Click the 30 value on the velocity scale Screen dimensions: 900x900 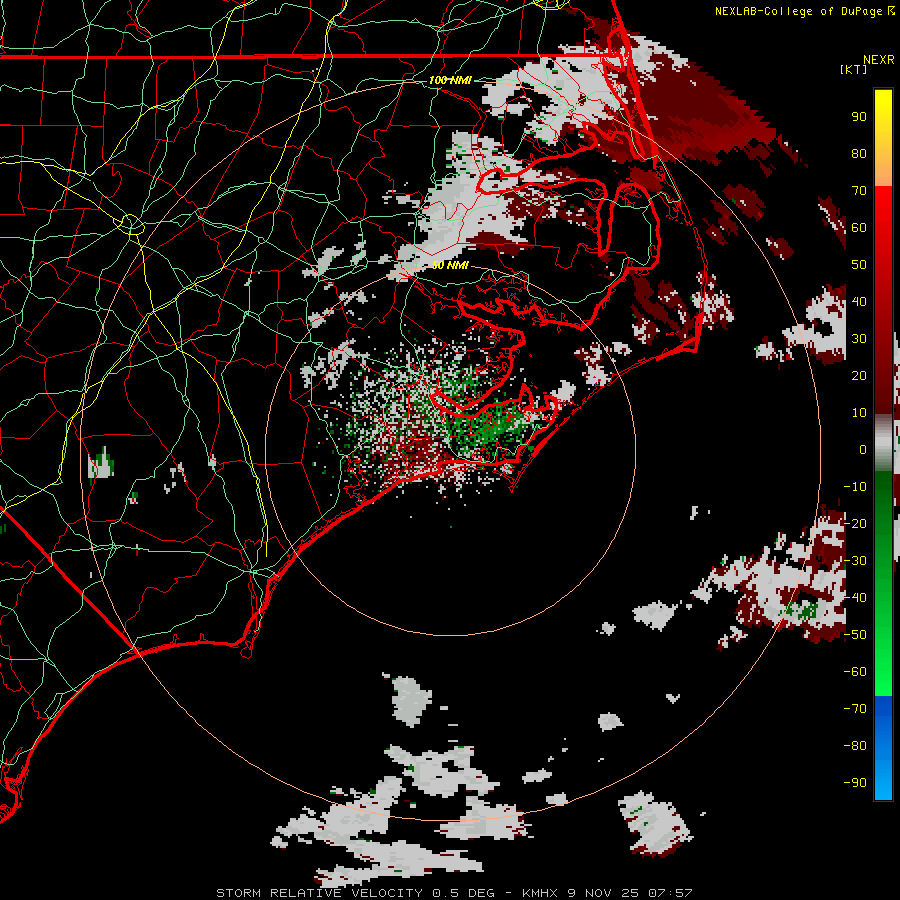pyautogui.click(x=859, y=339)
